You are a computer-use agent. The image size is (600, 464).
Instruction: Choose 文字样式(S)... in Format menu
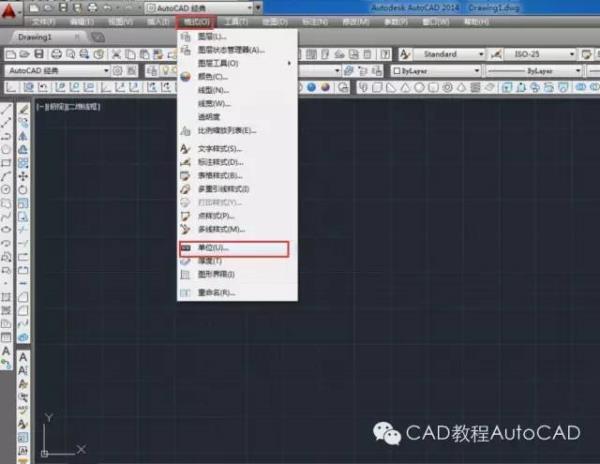(237, 149)
